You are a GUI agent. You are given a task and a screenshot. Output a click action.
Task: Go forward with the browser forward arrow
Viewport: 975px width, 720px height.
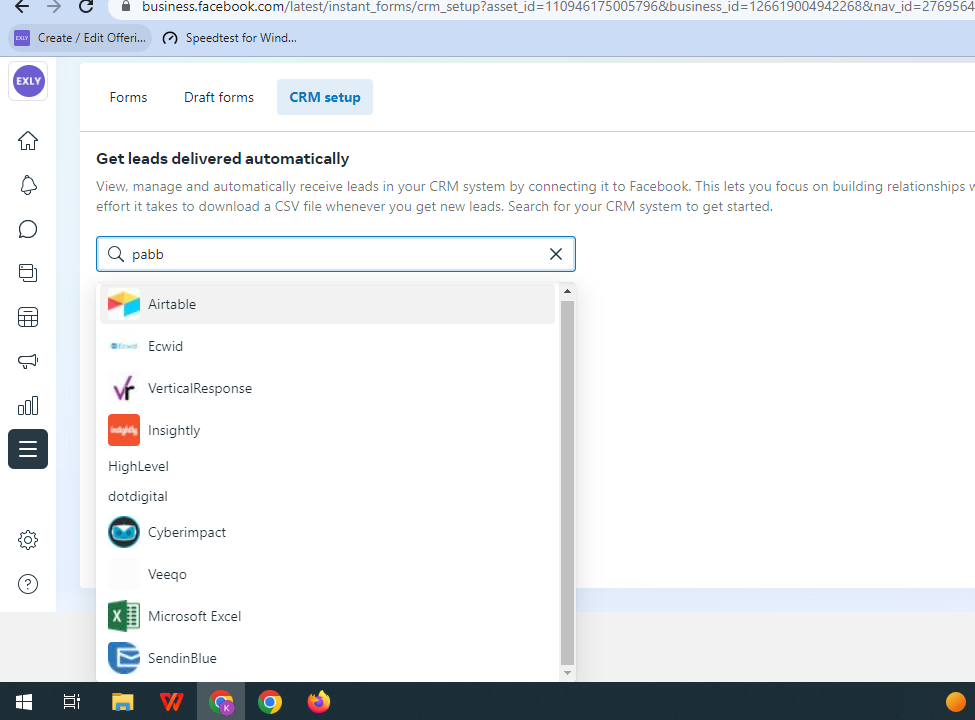point(54,7)
